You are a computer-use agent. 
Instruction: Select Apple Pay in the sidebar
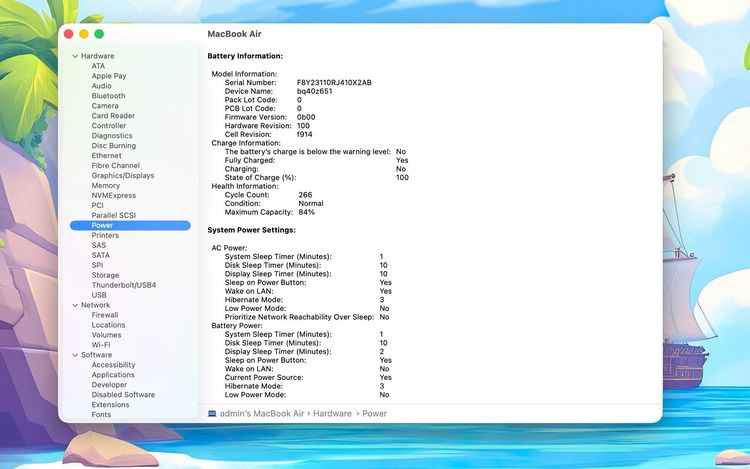109,76
